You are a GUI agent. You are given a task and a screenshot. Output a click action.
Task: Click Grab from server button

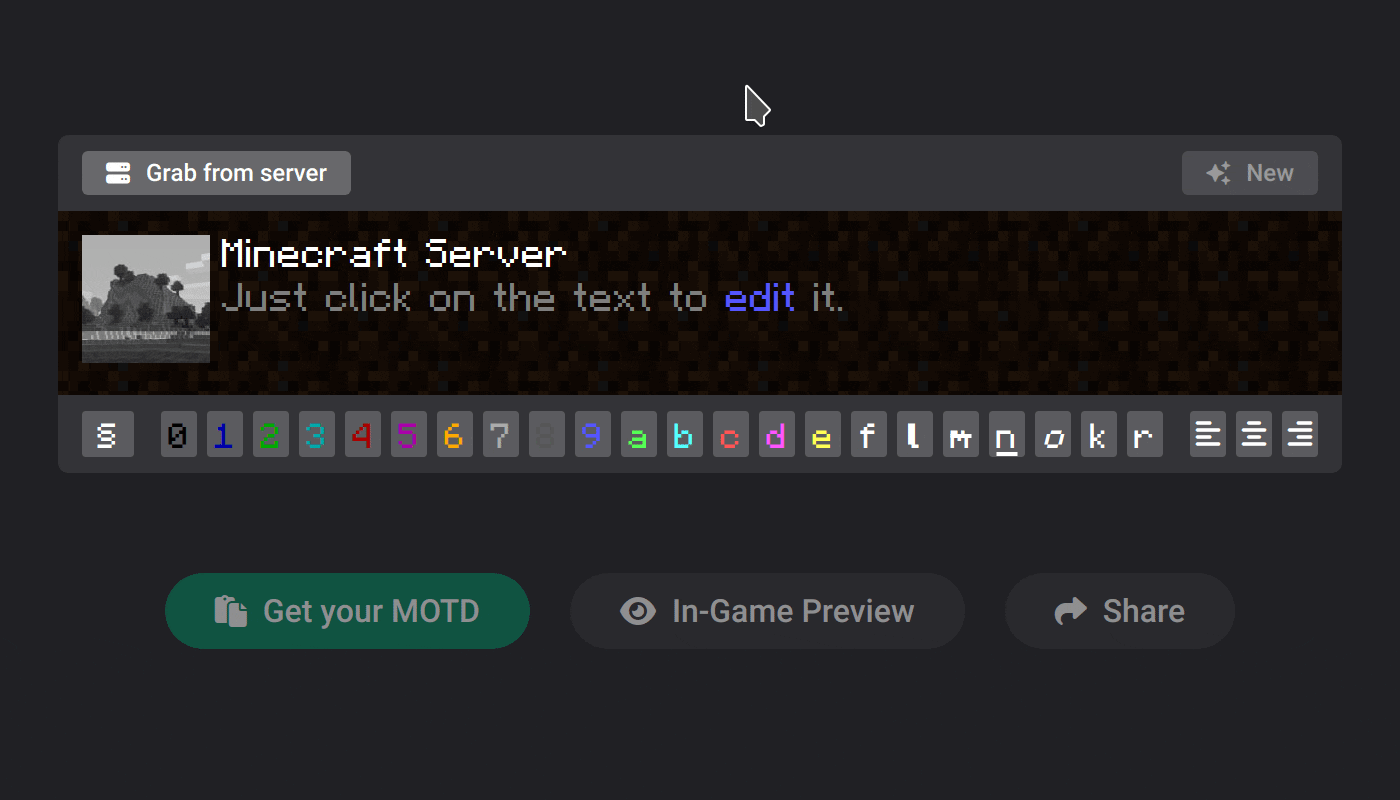[216, 173]
